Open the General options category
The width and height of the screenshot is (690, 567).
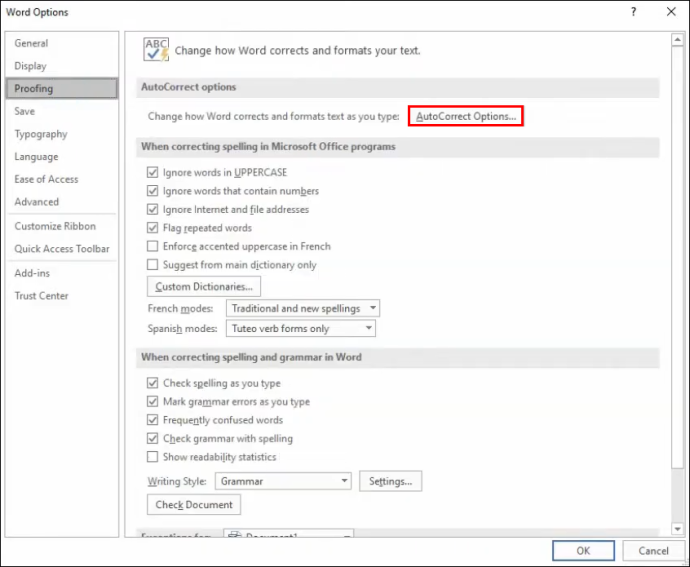click(x=31, y=43)
